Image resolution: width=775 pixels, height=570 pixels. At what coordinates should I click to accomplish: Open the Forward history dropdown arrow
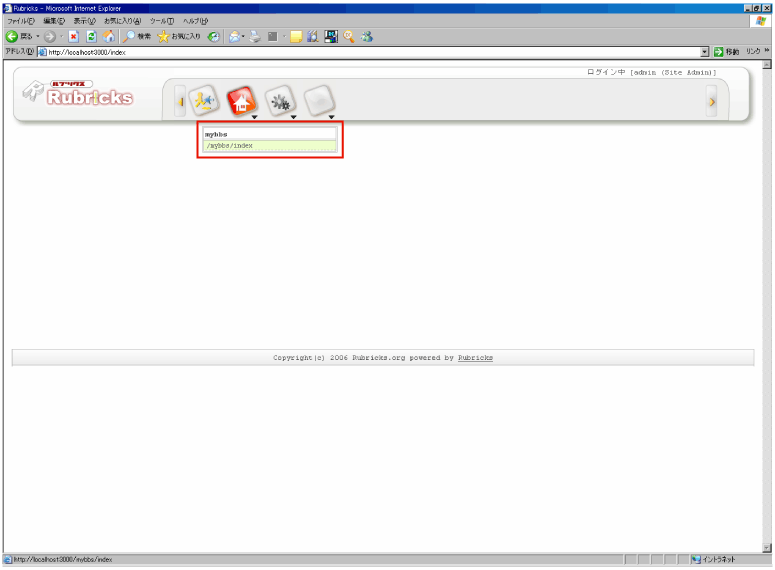tap(61, 37)
